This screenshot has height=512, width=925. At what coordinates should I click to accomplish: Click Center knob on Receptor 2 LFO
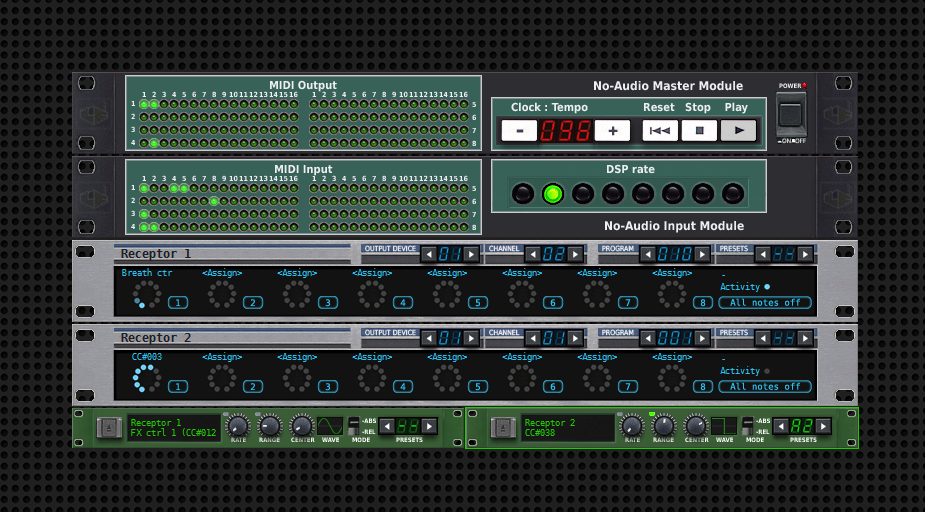tap(696, 426)
